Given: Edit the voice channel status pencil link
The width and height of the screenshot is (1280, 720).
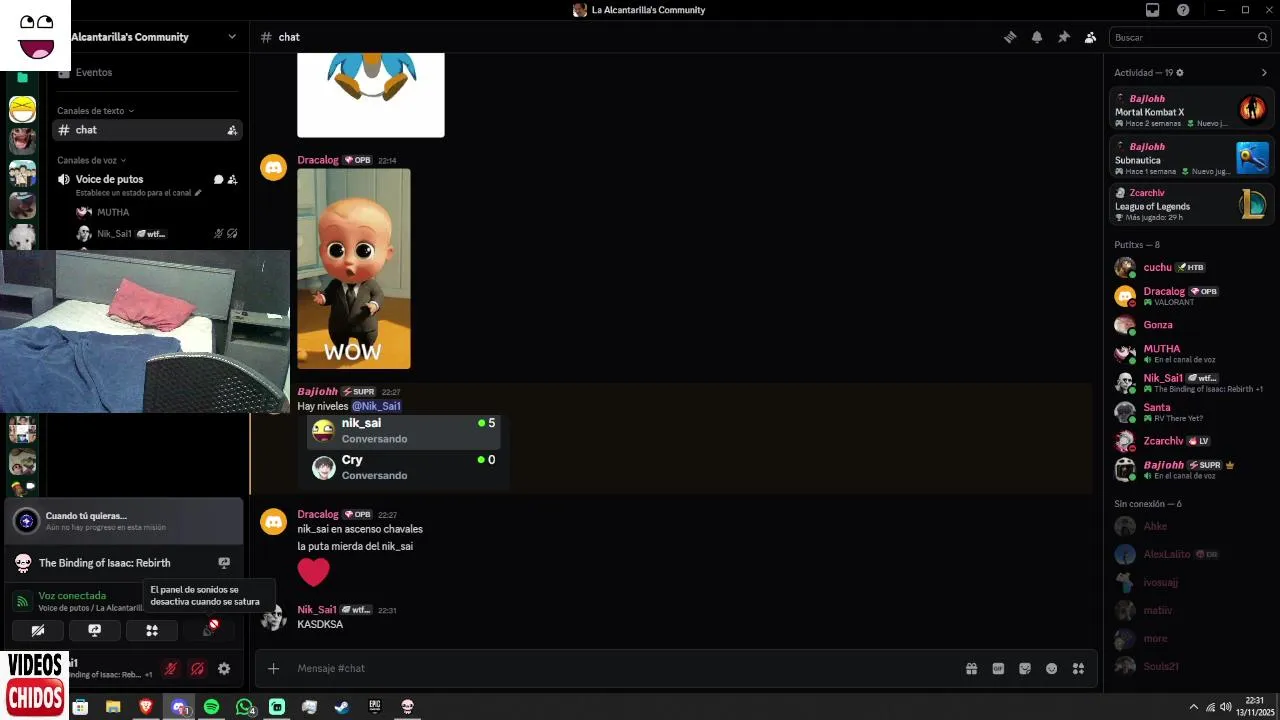Looking at the screenshot, I should [138, 193].
